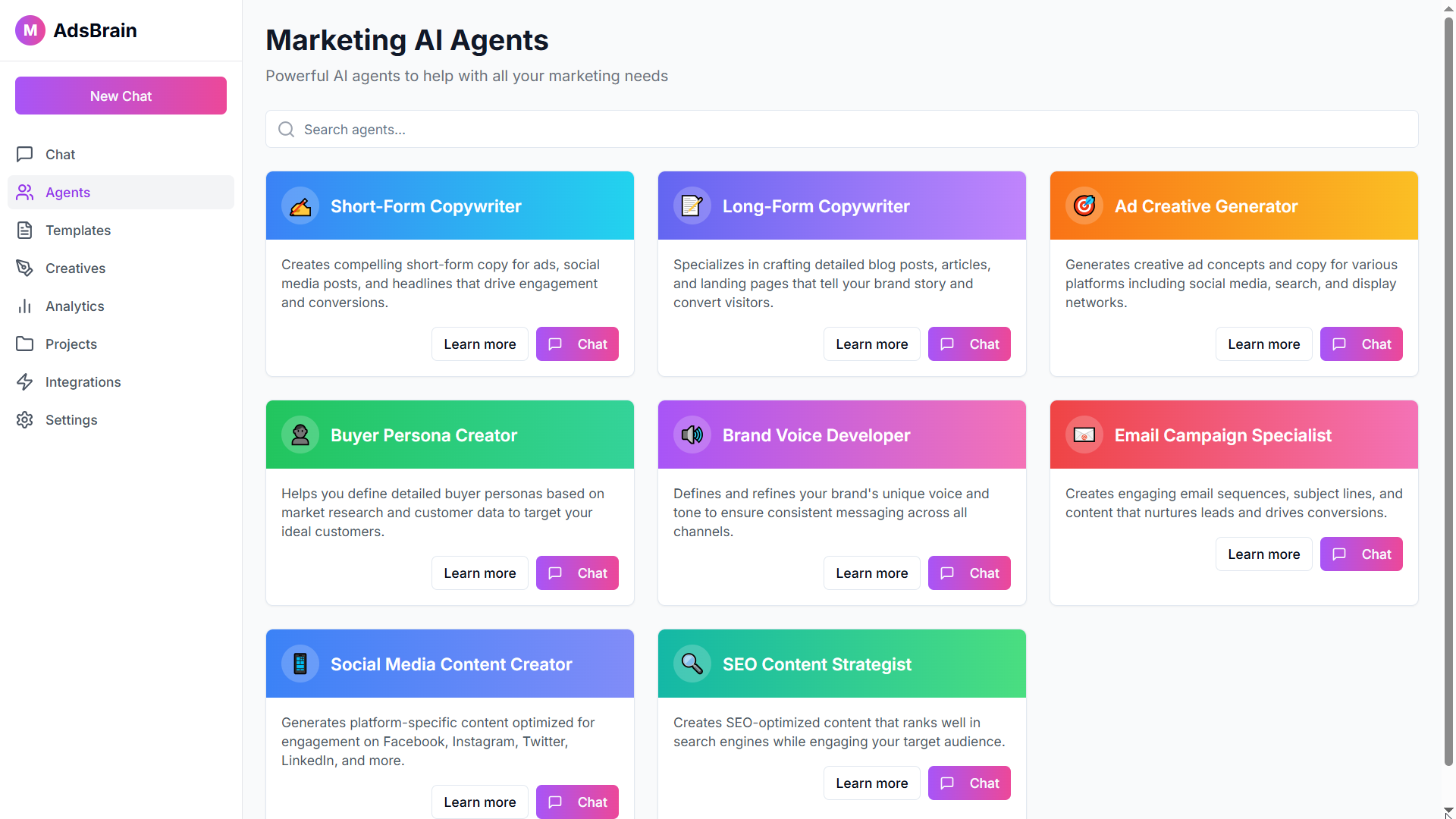Open the Projects section

pos(121,344)
